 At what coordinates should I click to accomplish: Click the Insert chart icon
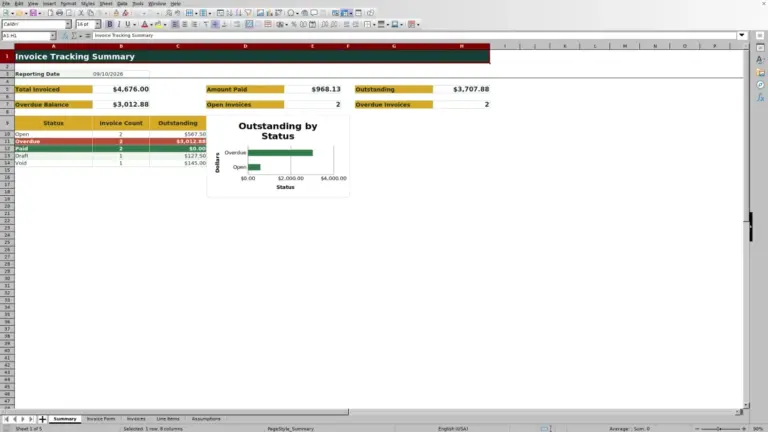pyautogui.click(x=269, y=13)
